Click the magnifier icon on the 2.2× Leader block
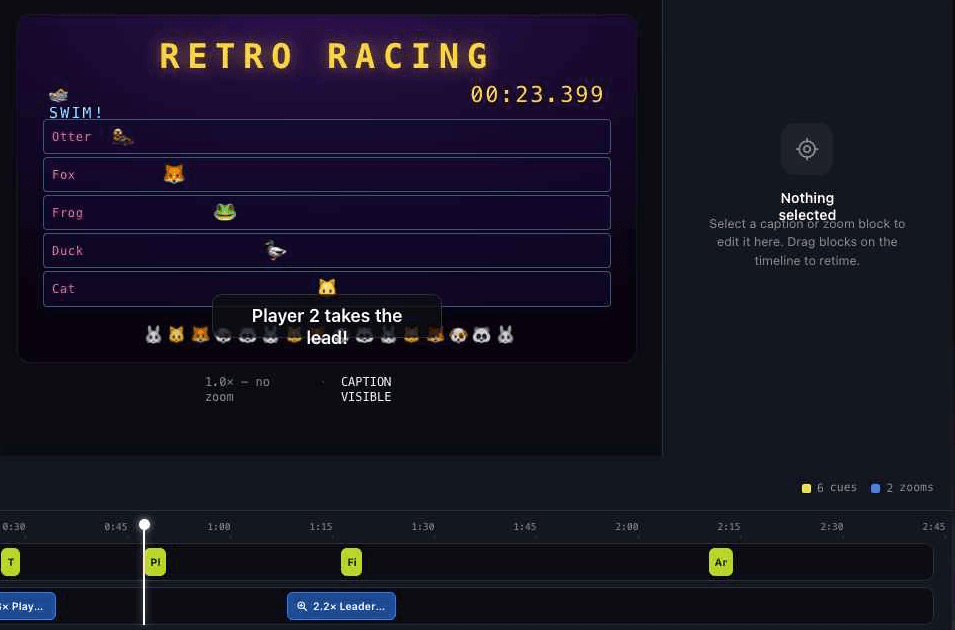Viewport: 955px width, 630px height. tap(301, 606)
